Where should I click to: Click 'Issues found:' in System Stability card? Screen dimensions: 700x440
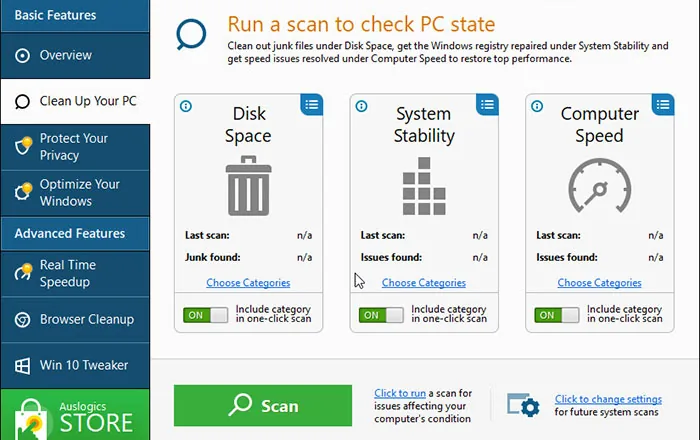coord(391,257)
